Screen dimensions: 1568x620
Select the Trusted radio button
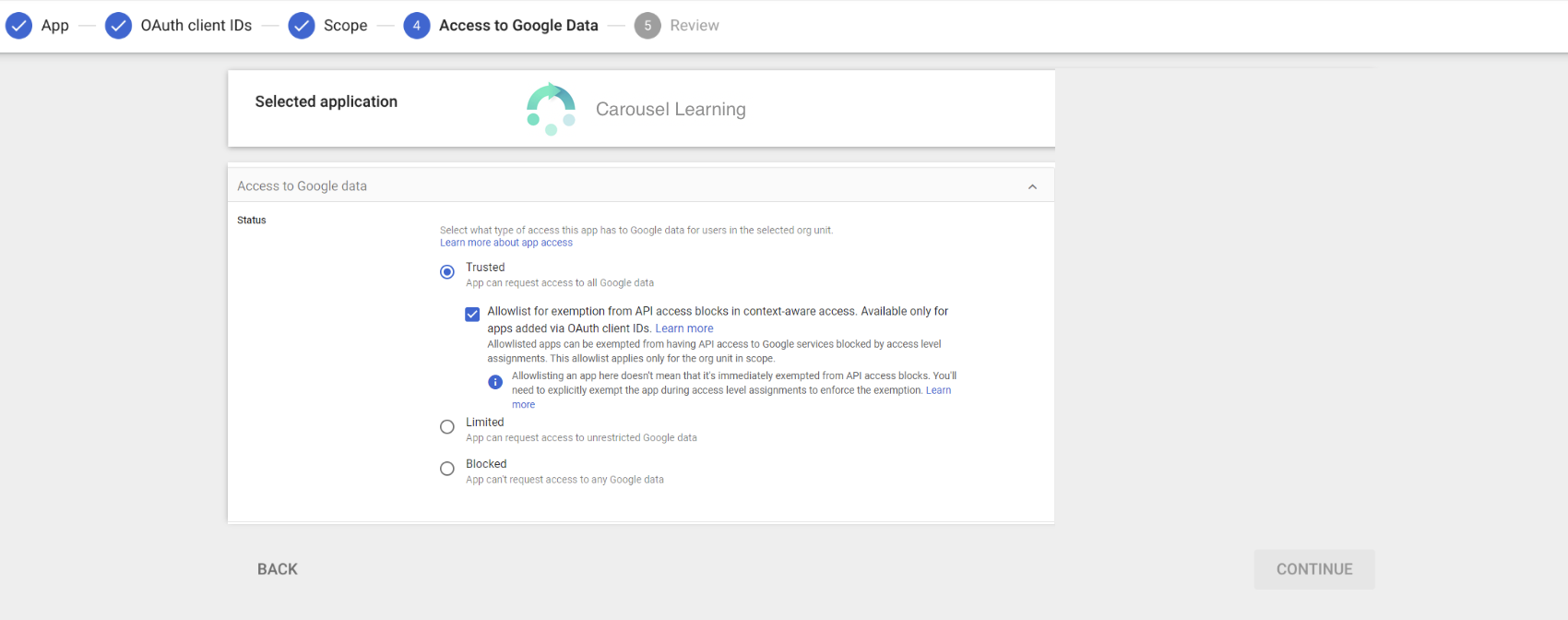coord(447,272)
